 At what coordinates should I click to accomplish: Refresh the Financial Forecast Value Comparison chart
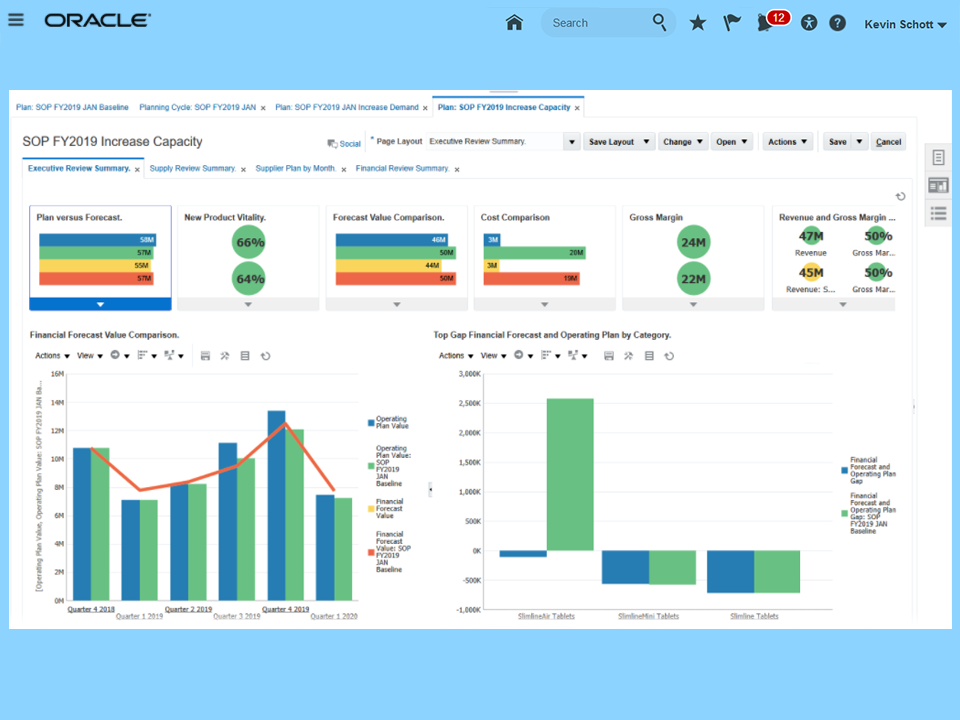click(x=266, y=356)
